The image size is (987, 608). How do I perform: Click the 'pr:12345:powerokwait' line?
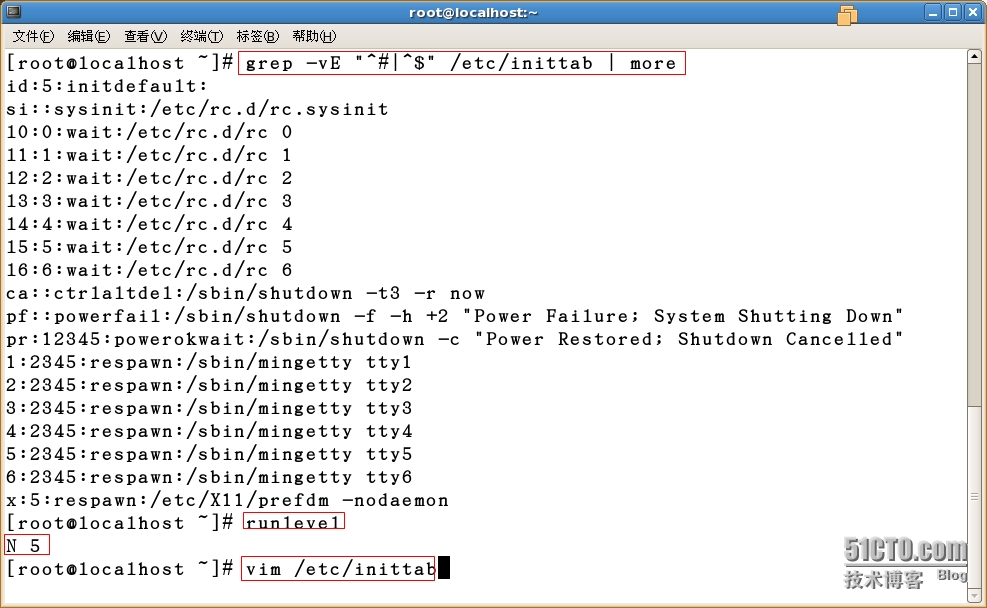pos(455,339)
